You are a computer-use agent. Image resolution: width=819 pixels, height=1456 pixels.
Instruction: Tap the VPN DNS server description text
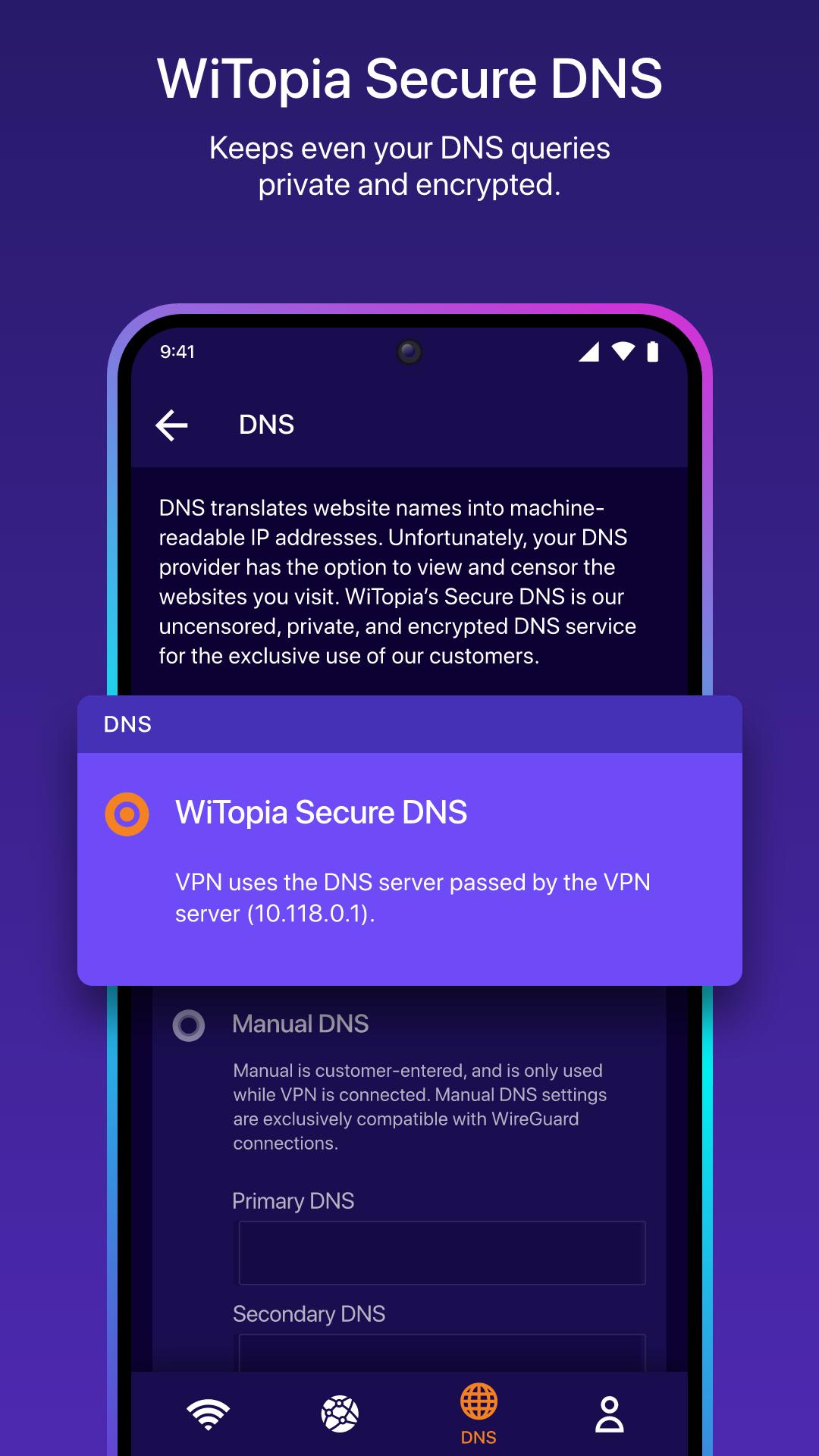click(413, 898)
